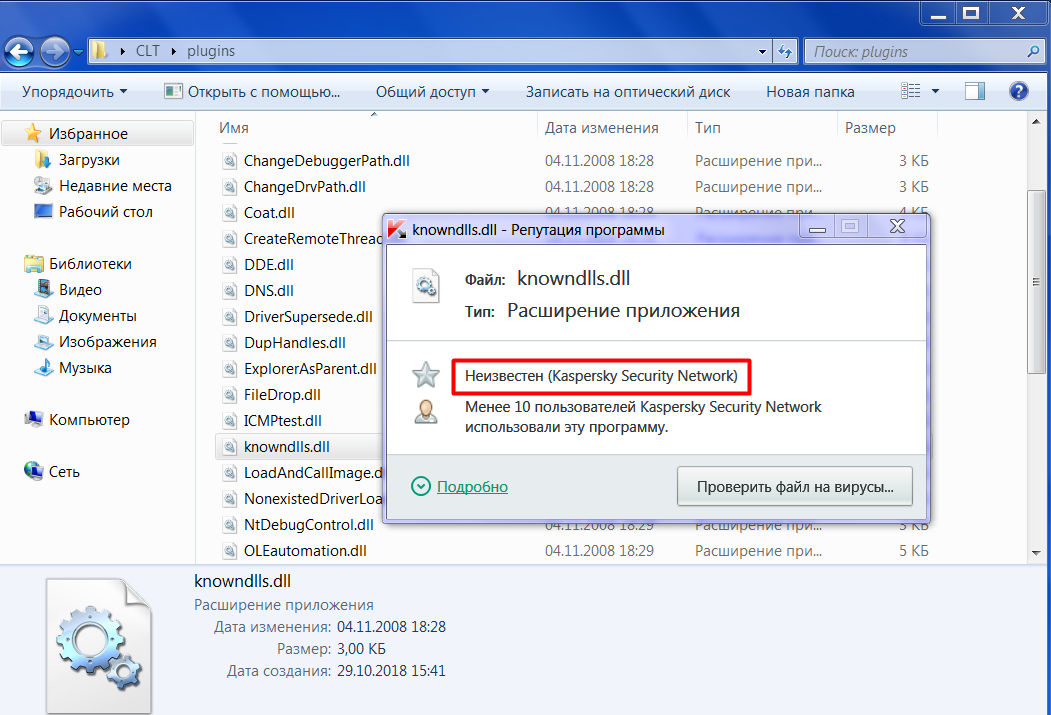Sort by the Дата изменения column header
This screenshot has height=715, width=1051.
601,128
